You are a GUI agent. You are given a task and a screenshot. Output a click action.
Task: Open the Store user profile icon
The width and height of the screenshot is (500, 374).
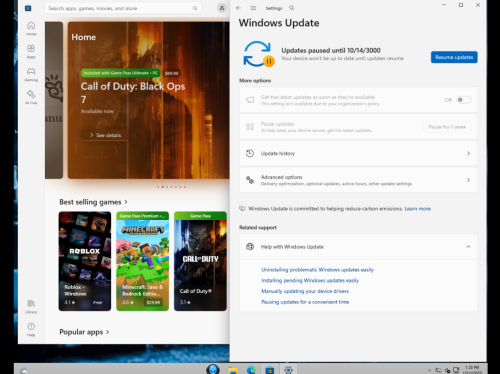tap(222, 8)
